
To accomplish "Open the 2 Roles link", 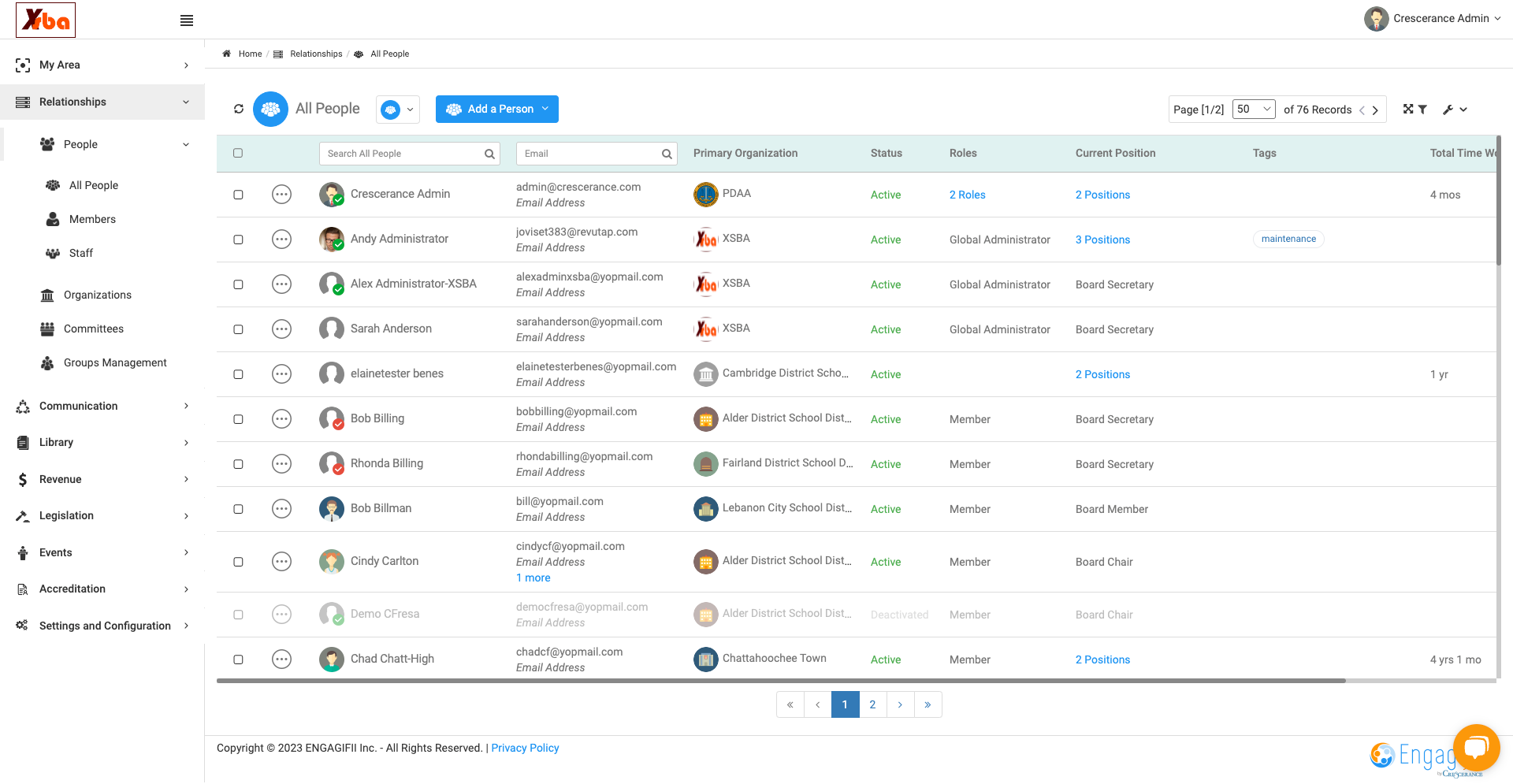I will click(967, 195).
